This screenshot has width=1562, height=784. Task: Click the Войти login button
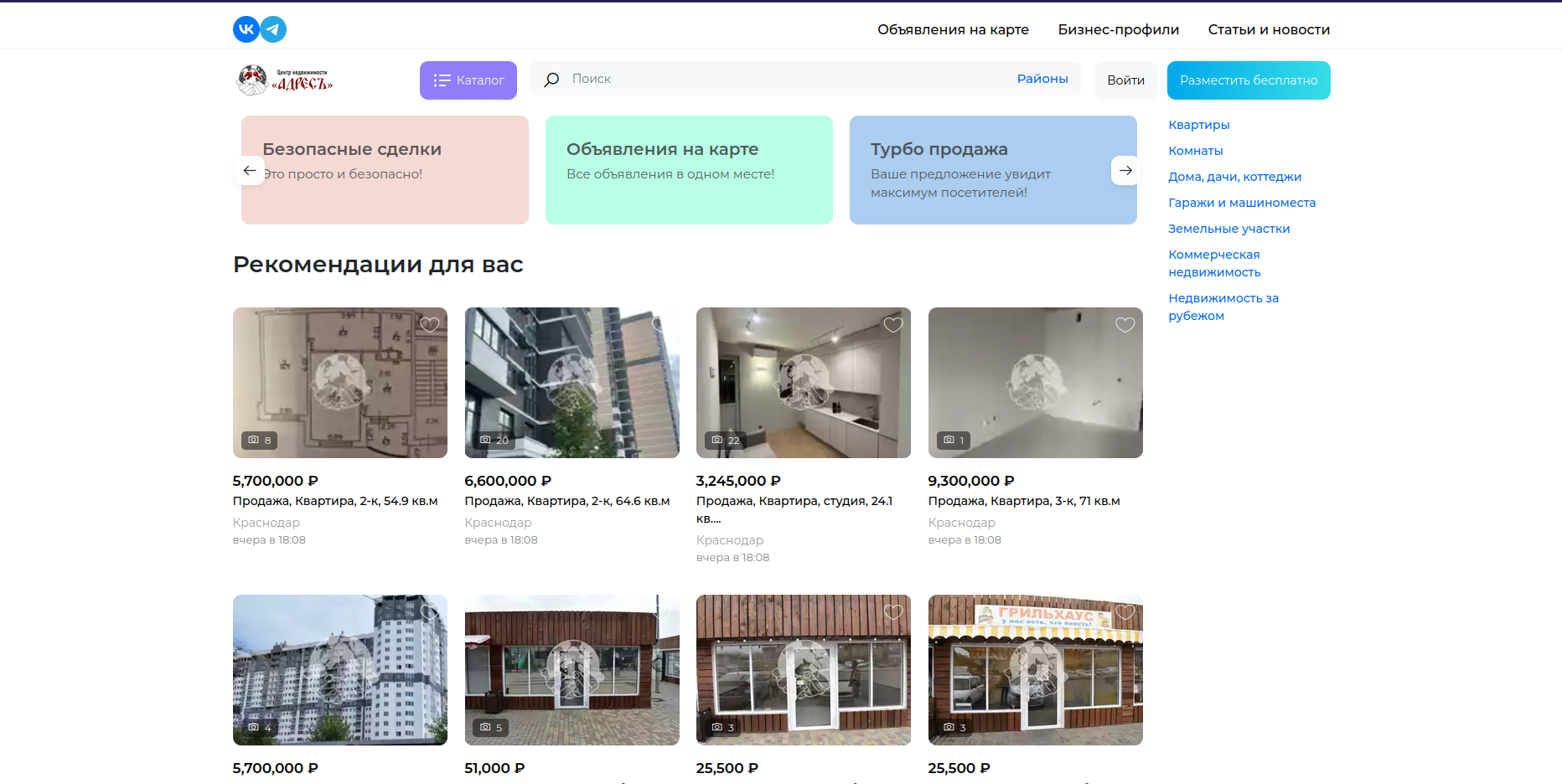[1125, 80]
